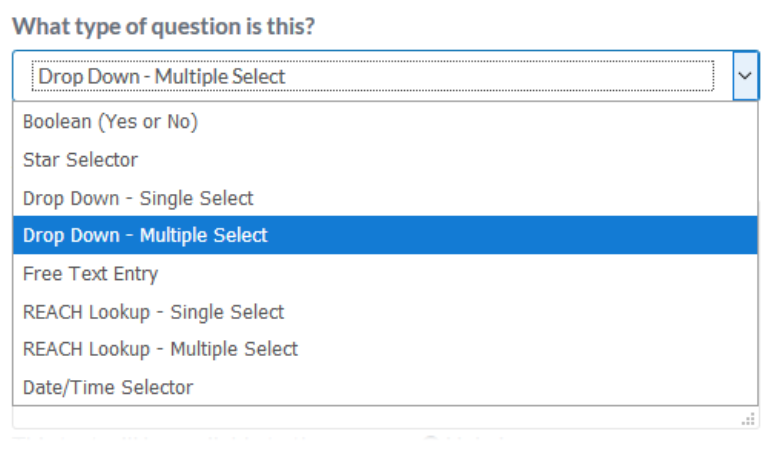The image size is (777, 453).
Task: Set question type to yes/no Boolean
Action: tap(110, 122)
